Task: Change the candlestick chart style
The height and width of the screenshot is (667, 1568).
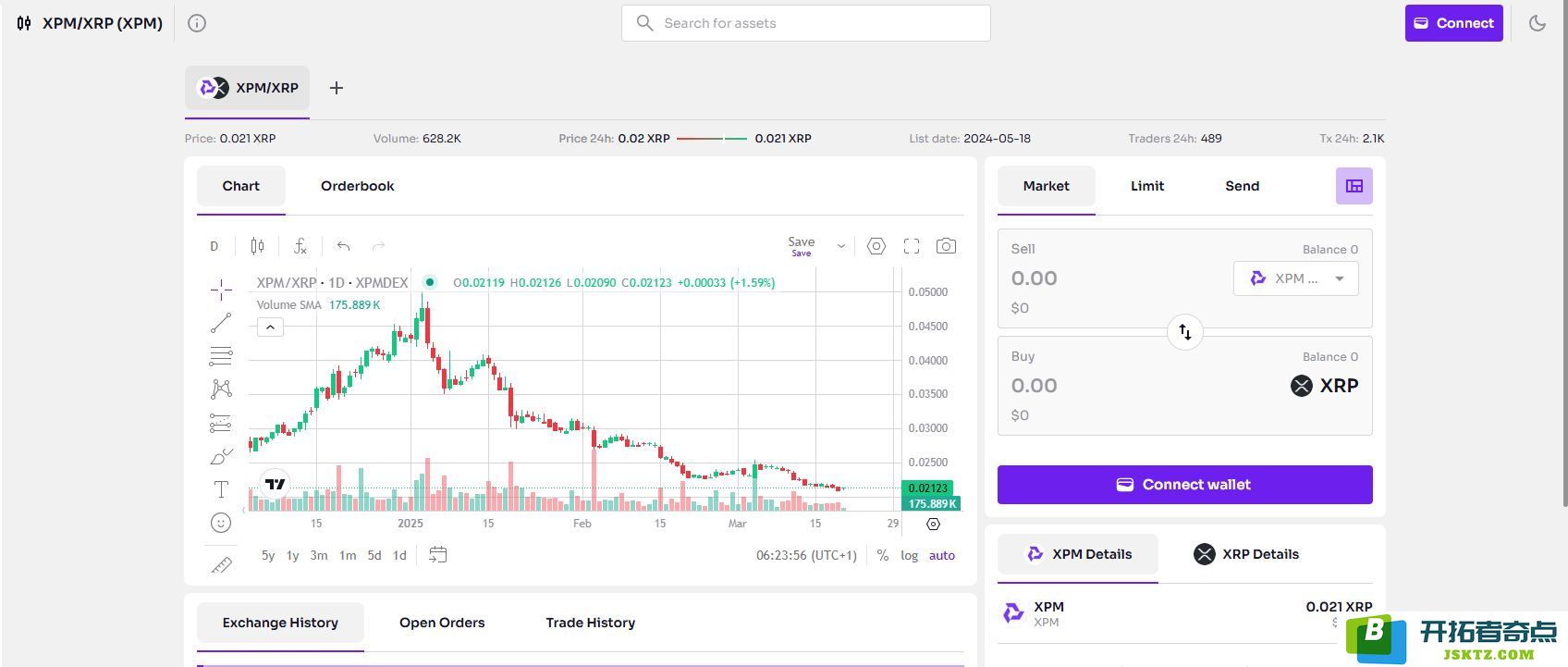Action: tap(257, 246)
